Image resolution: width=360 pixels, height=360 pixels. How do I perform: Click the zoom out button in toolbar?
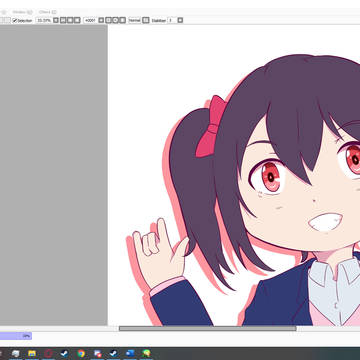click(70, 20)
